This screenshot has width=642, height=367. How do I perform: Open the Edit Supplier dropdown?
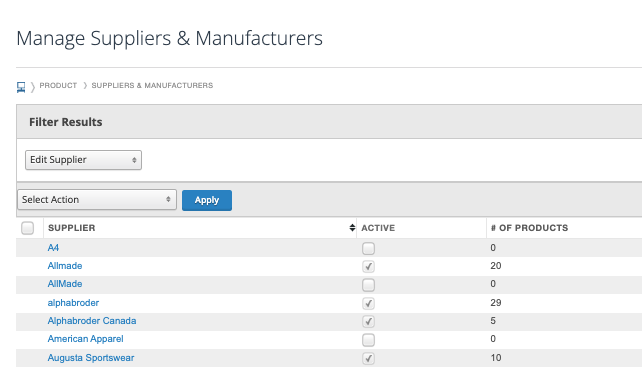(84, 160)
